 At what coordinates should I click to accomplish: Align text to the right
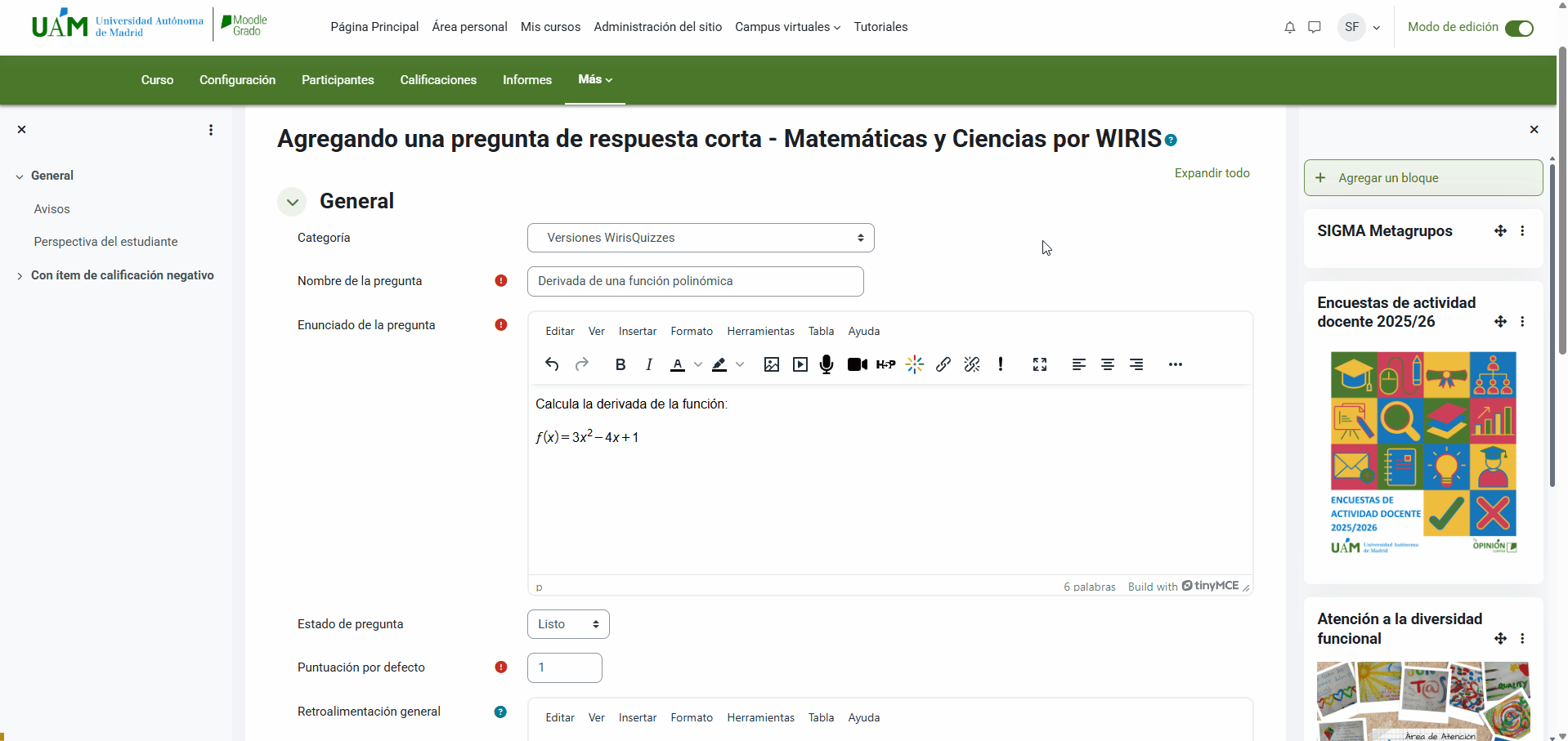pos(1137,364)
